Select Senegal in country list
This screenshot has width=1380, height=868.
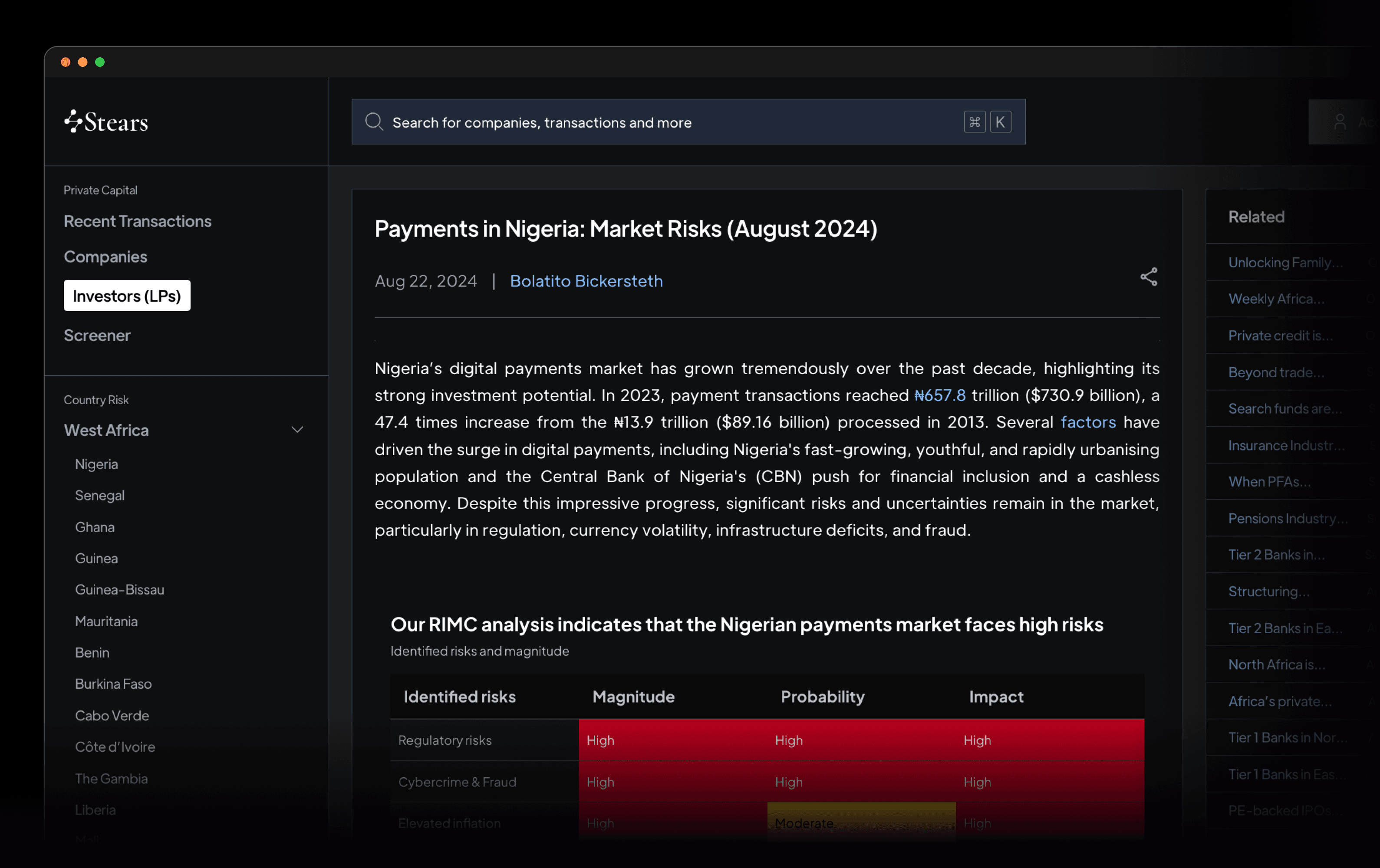tap(100, 496)
